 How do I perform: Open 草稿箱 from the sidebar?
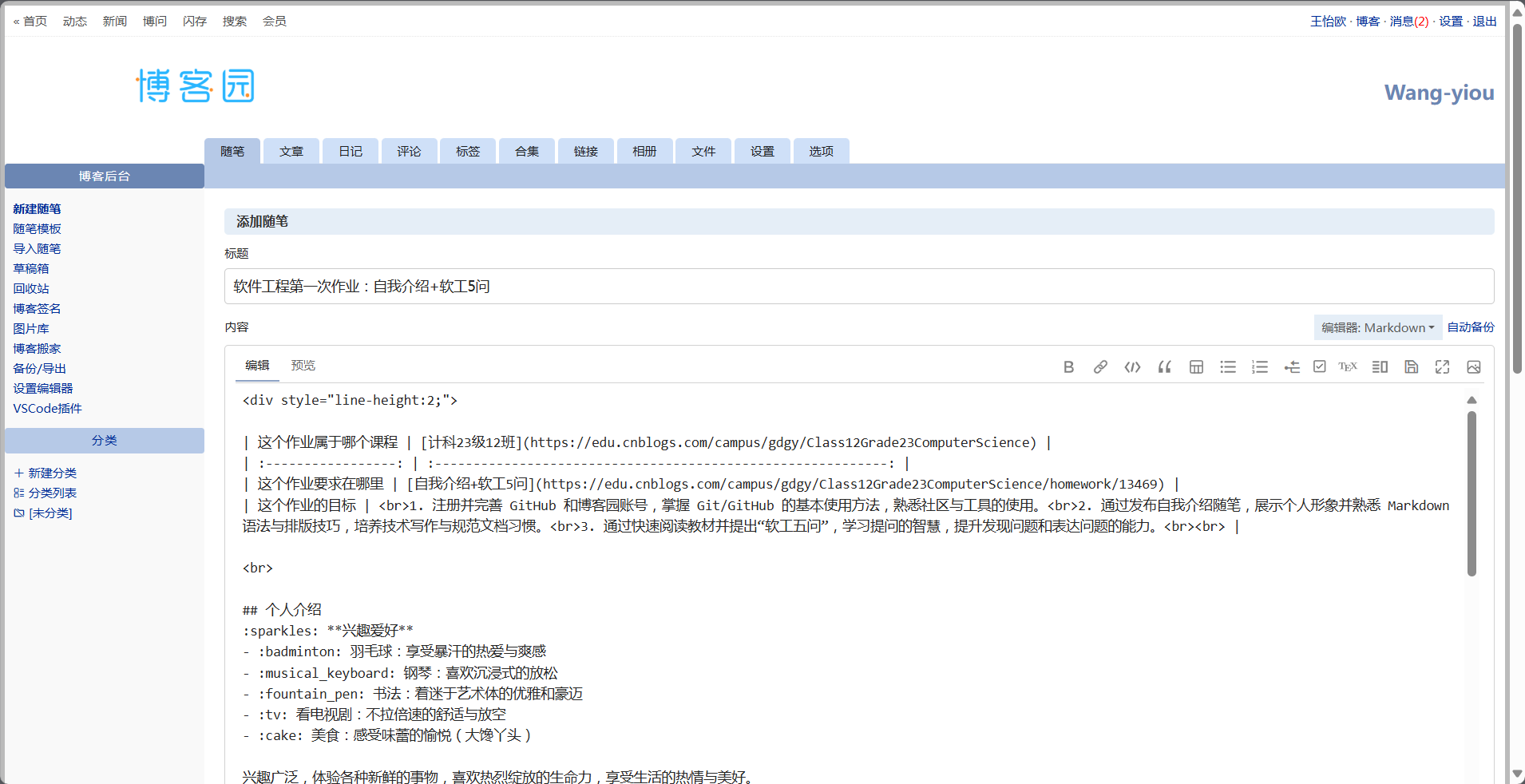pyautogui.click(x=30, y=268)
